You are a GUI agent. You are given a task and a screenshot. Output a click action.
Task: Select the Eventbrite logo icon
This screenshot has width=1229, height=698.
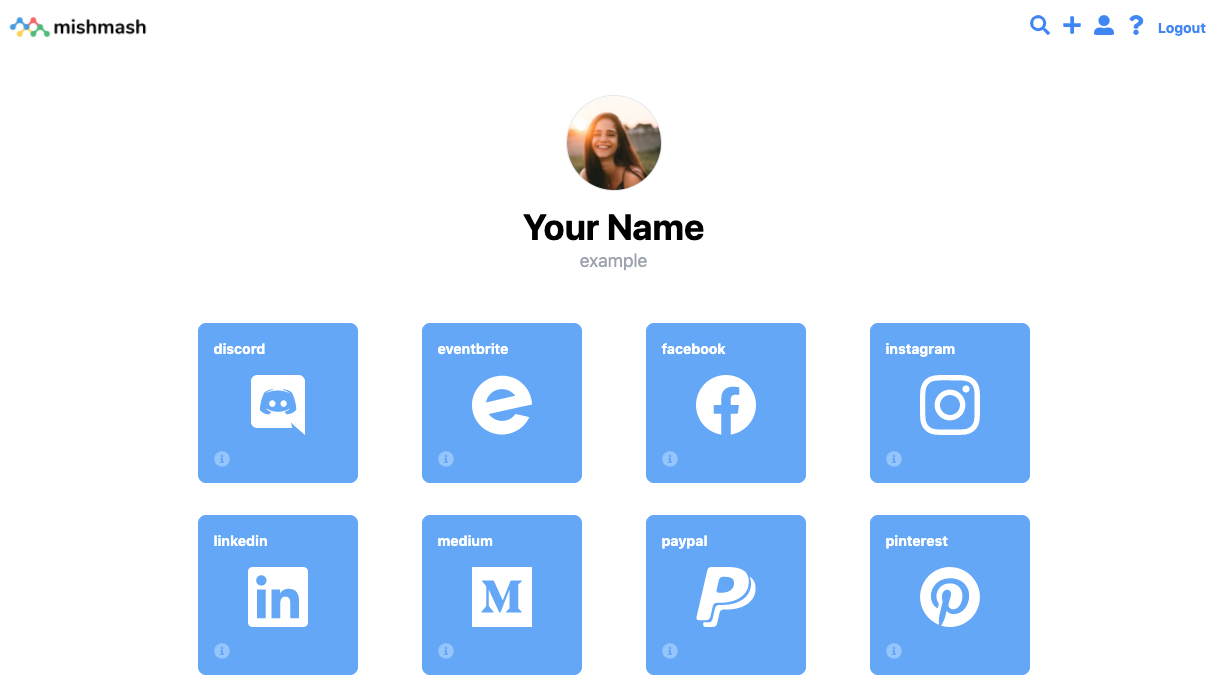point(502,405)
